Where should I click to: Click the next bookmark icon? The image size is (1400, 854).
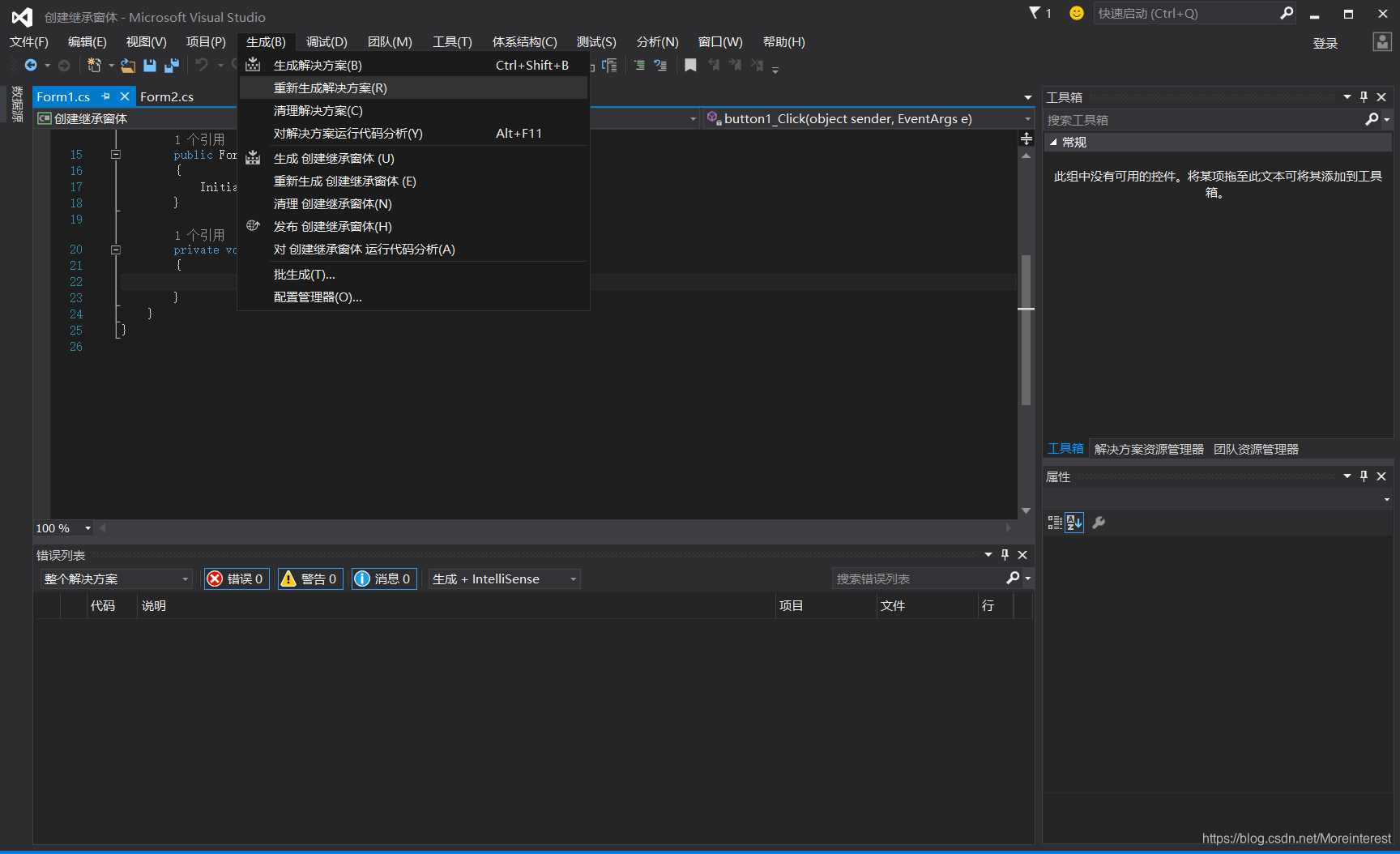point(735,65)
